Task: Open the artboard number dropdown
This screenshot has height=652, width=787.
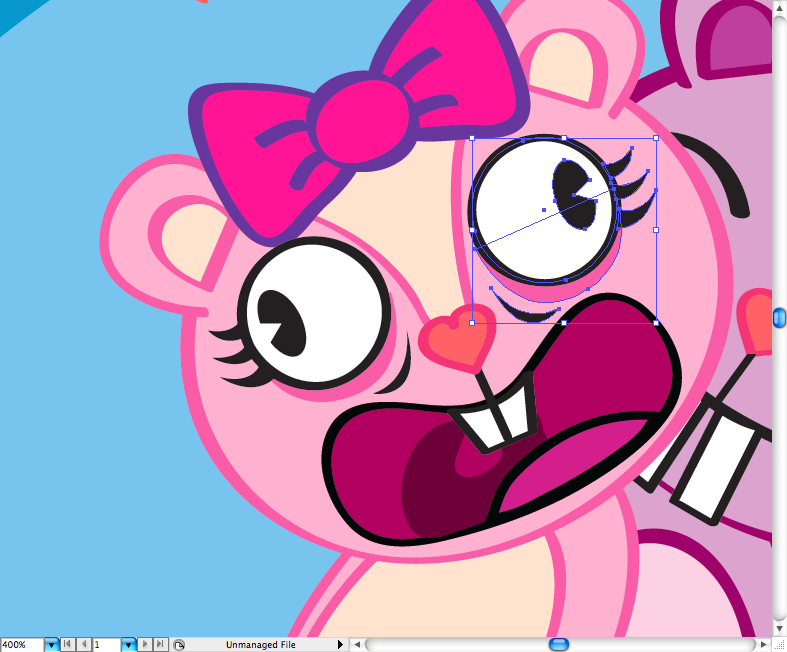Action: (128, 645)
